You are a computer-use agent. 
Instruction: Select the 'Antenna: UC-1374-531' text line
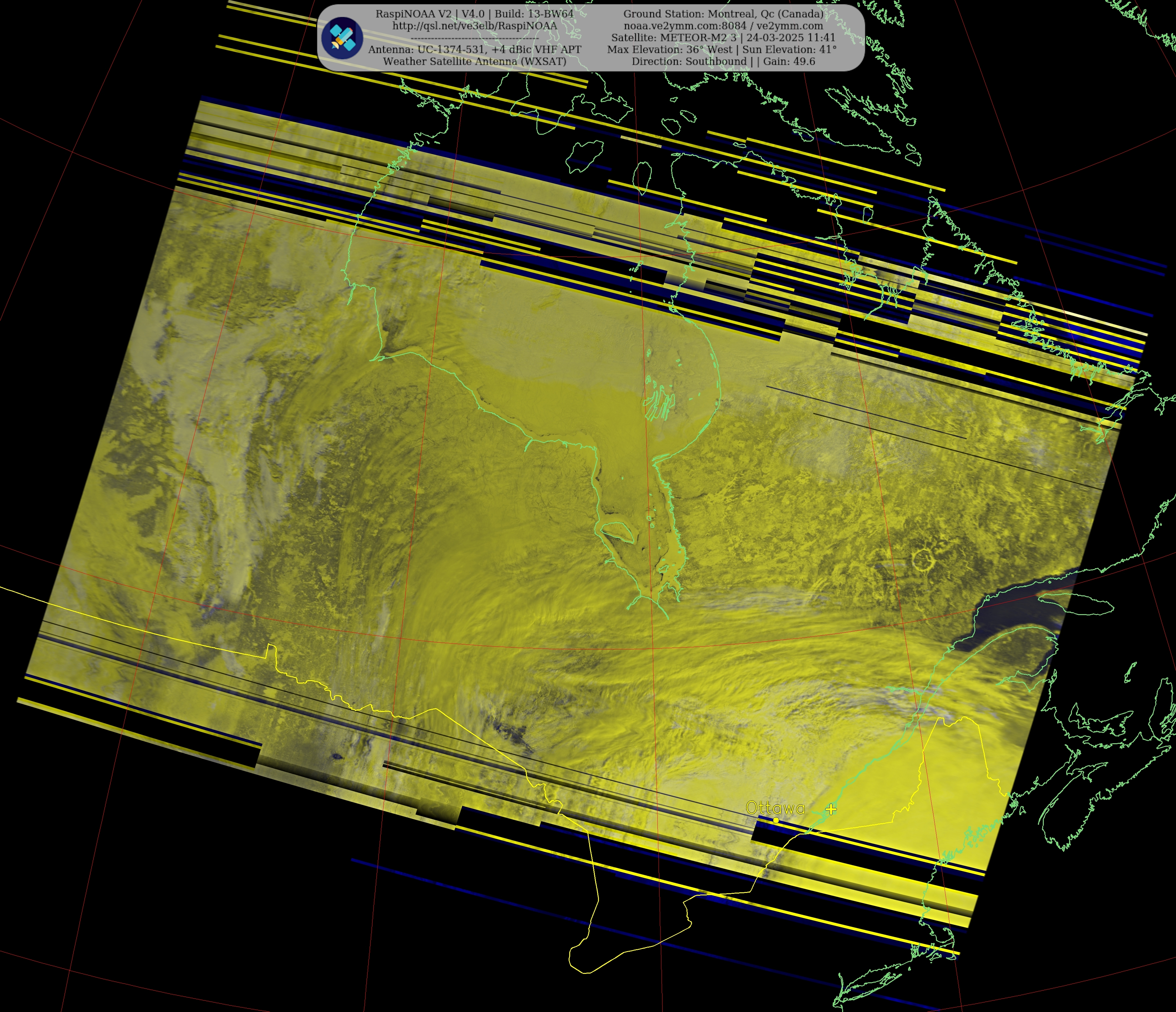pyautogui.click(x=475, y=49)
